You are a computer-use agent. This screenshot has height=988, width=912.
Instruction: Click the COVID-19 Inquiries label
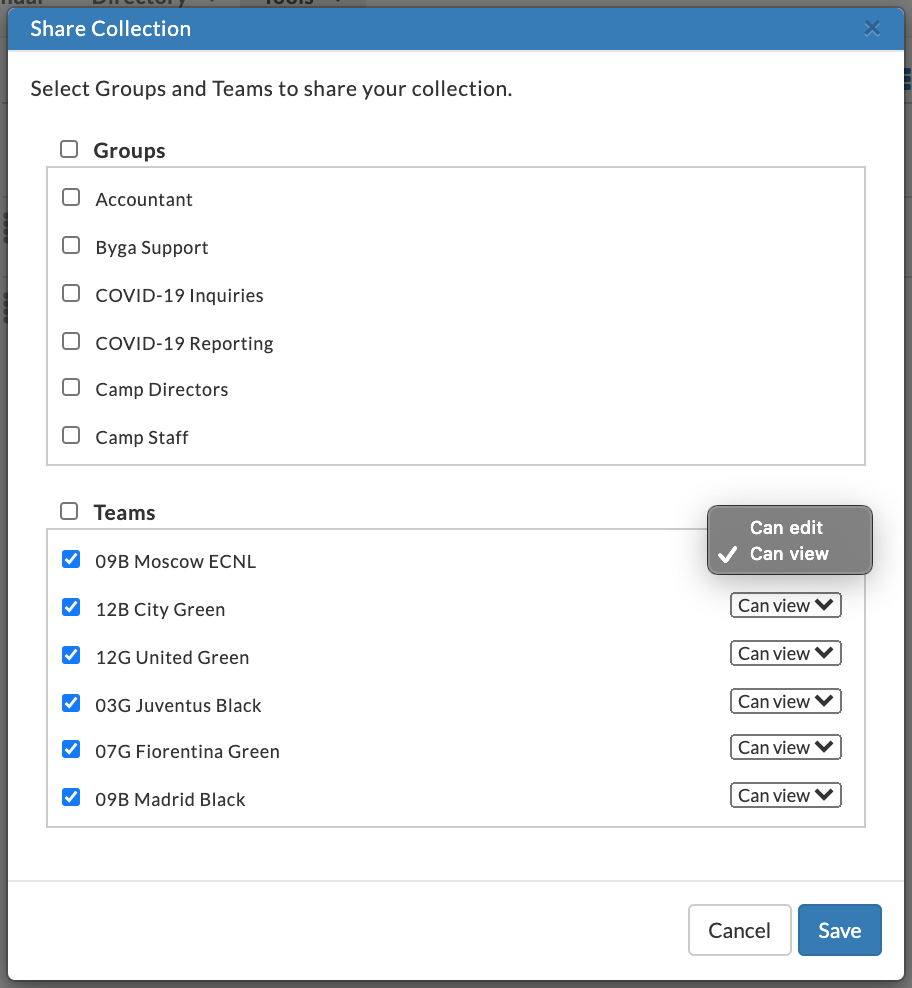click(180, 296)
